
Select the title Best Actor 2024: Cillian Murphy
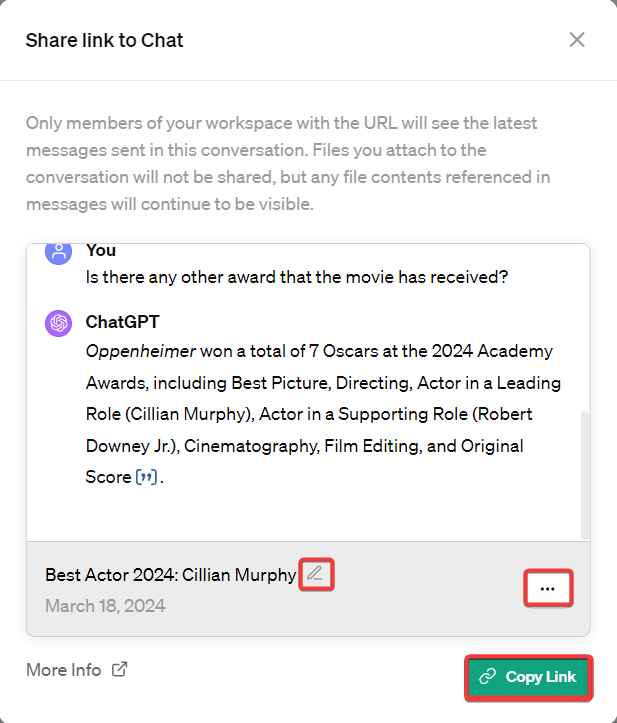pos(170,575)
